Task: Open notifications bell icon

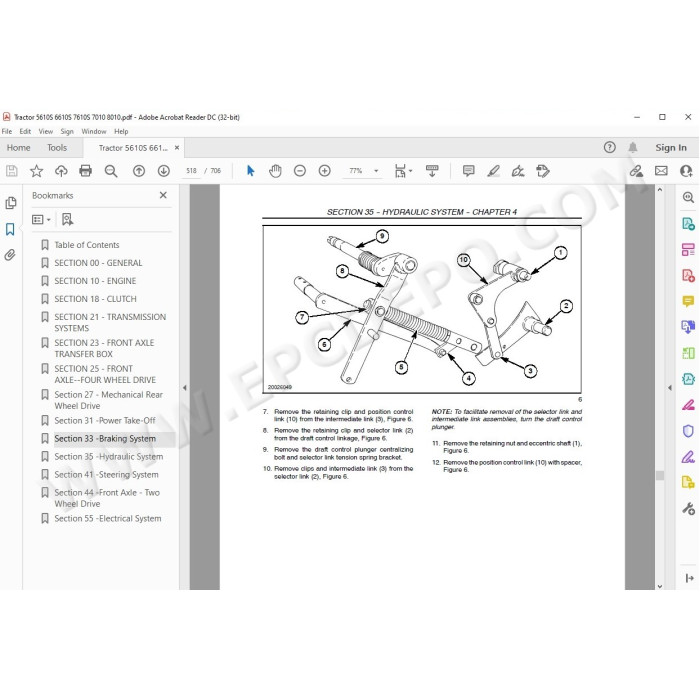Action: 633,148
